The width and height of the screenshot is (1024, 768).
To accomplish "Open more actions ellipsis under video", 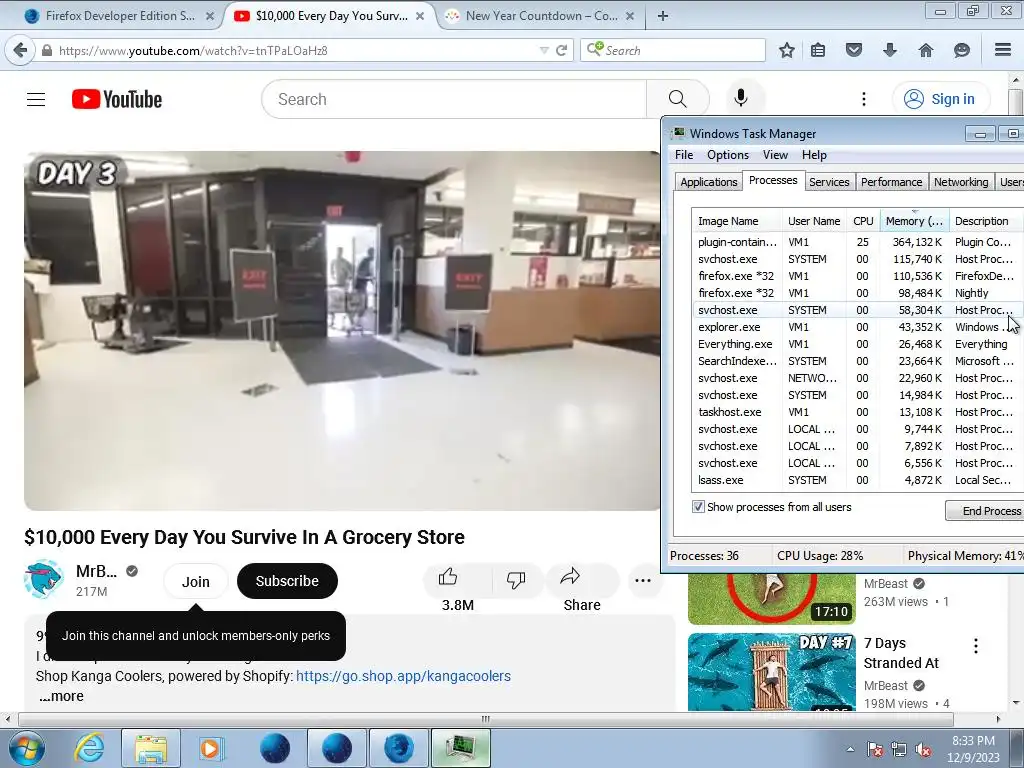I will pos(643,581).
